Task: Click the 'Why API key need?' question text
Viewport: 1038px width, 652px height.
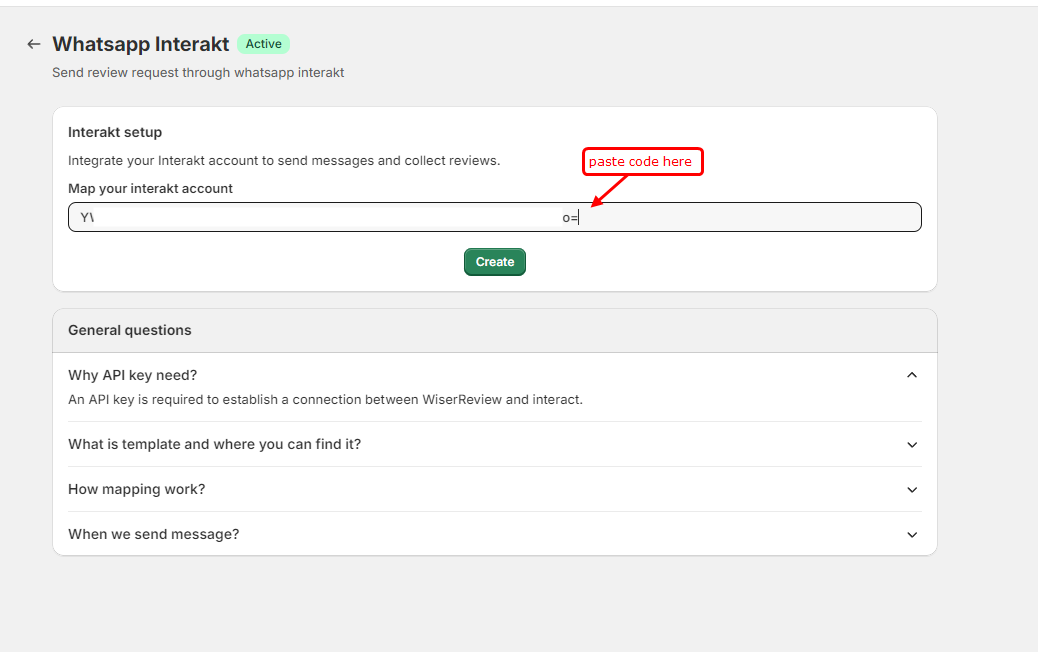Action: [x=133, y=375]
